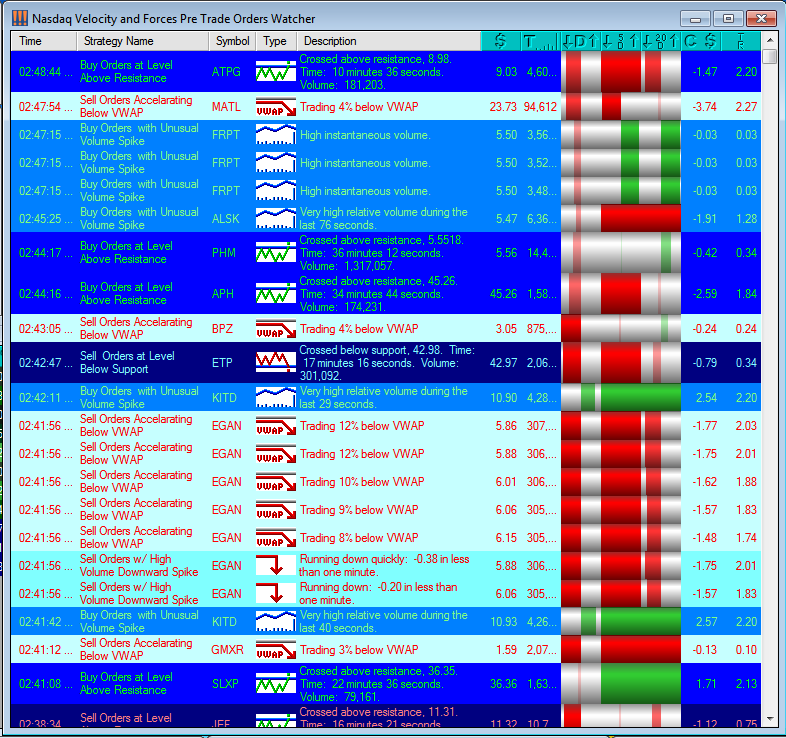Click down-arrow icon for Running down -0.20 row

pos(276,594)
